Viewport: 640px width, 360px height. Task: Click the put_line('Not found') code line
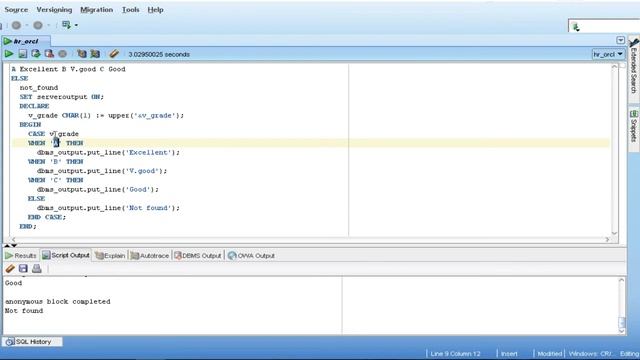[108, 208]
